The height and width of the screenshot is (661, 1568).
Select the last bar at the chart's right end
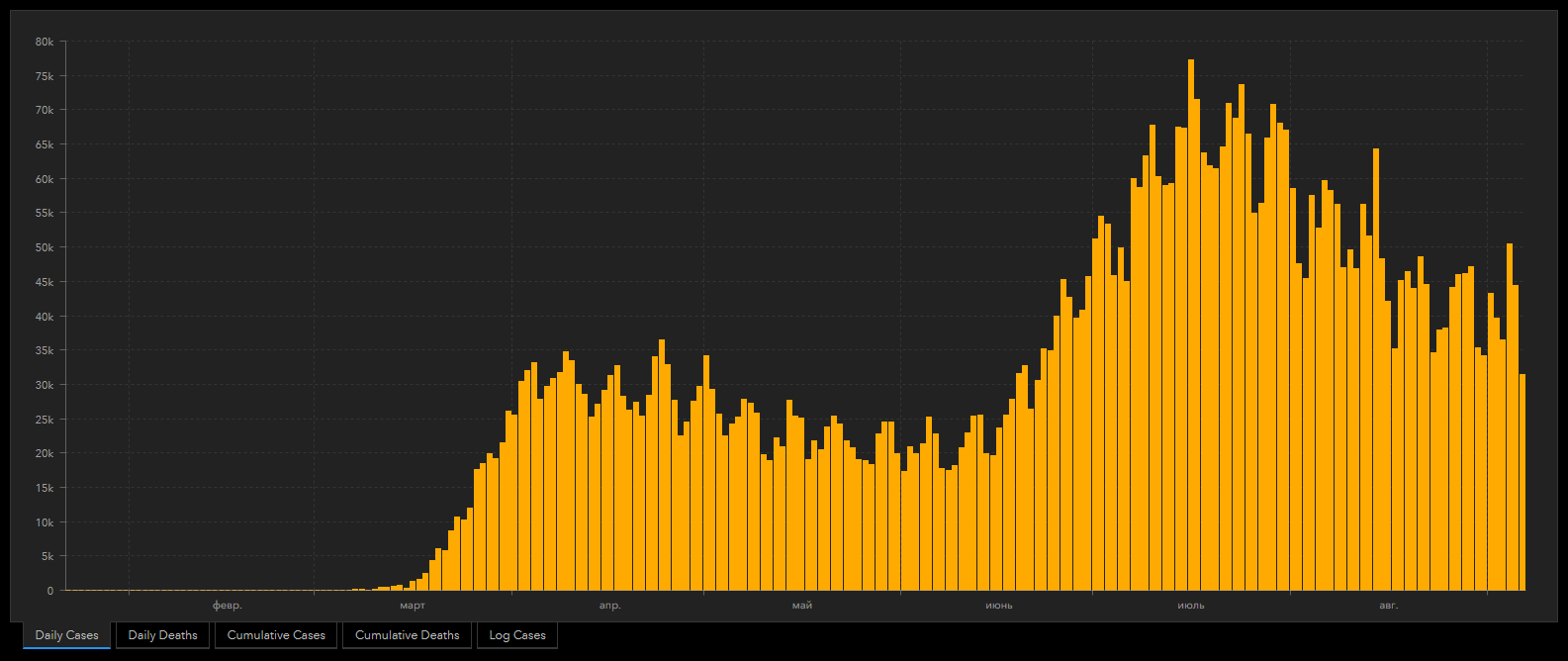click(x=1522, y=482)
